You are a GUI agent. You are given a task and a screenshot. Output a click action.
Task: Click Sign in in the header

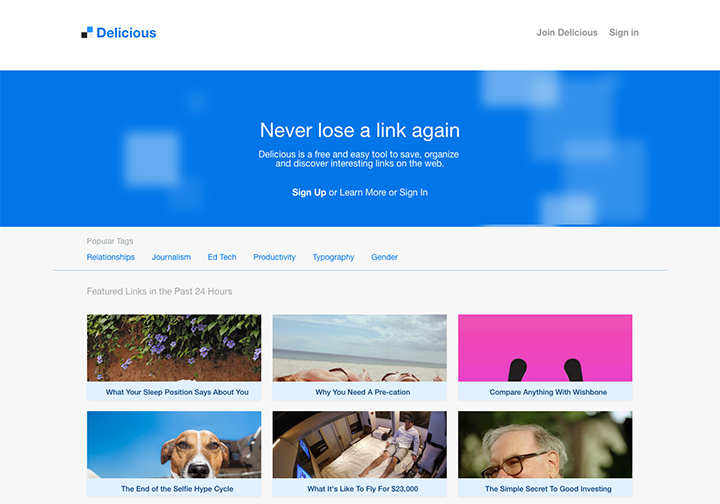pyautogui.click(x=624, y=33)
